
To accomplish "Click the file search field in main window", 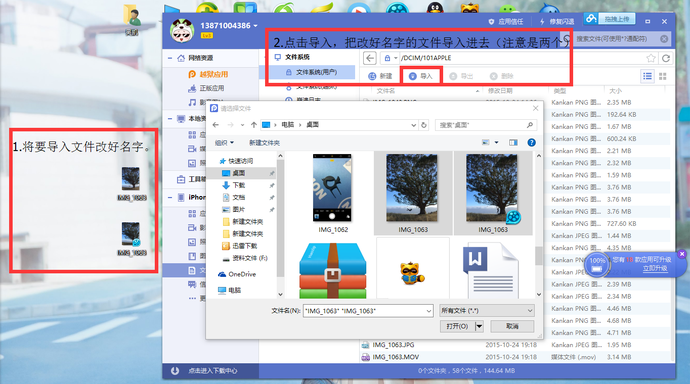I will pos(616,39).
